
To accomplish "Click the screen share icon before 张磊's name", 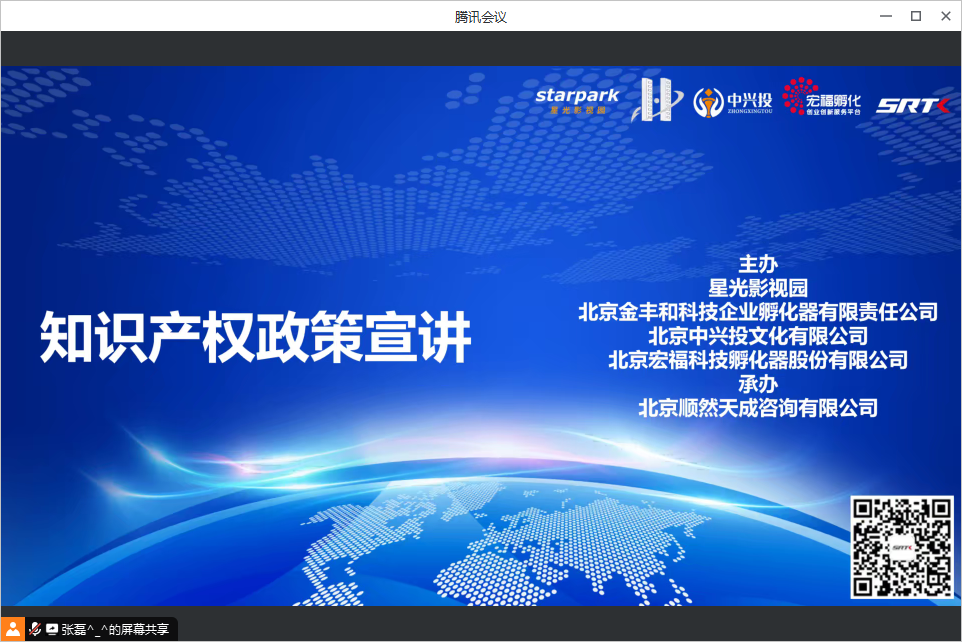I will (52, 629).
